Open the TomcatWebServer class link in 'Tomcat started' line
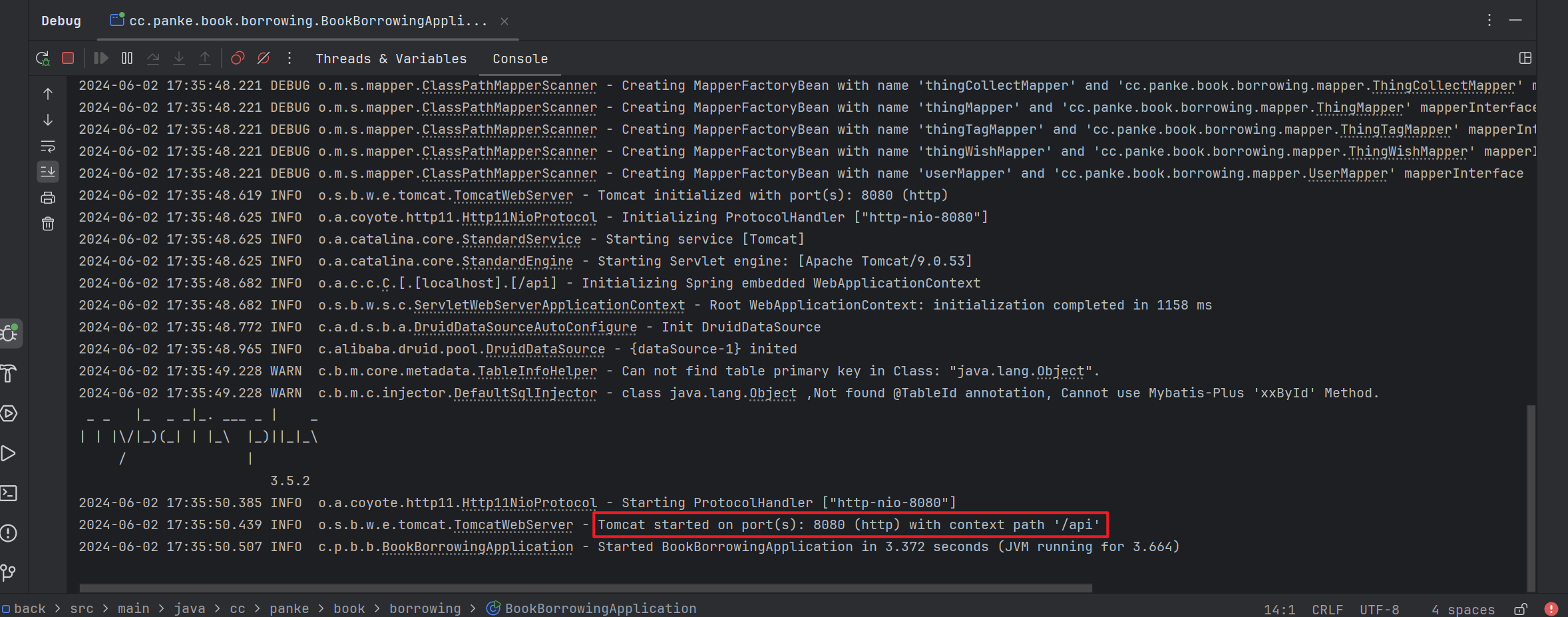This screenshot has width=1568, height=617. [x=513, y=524]
